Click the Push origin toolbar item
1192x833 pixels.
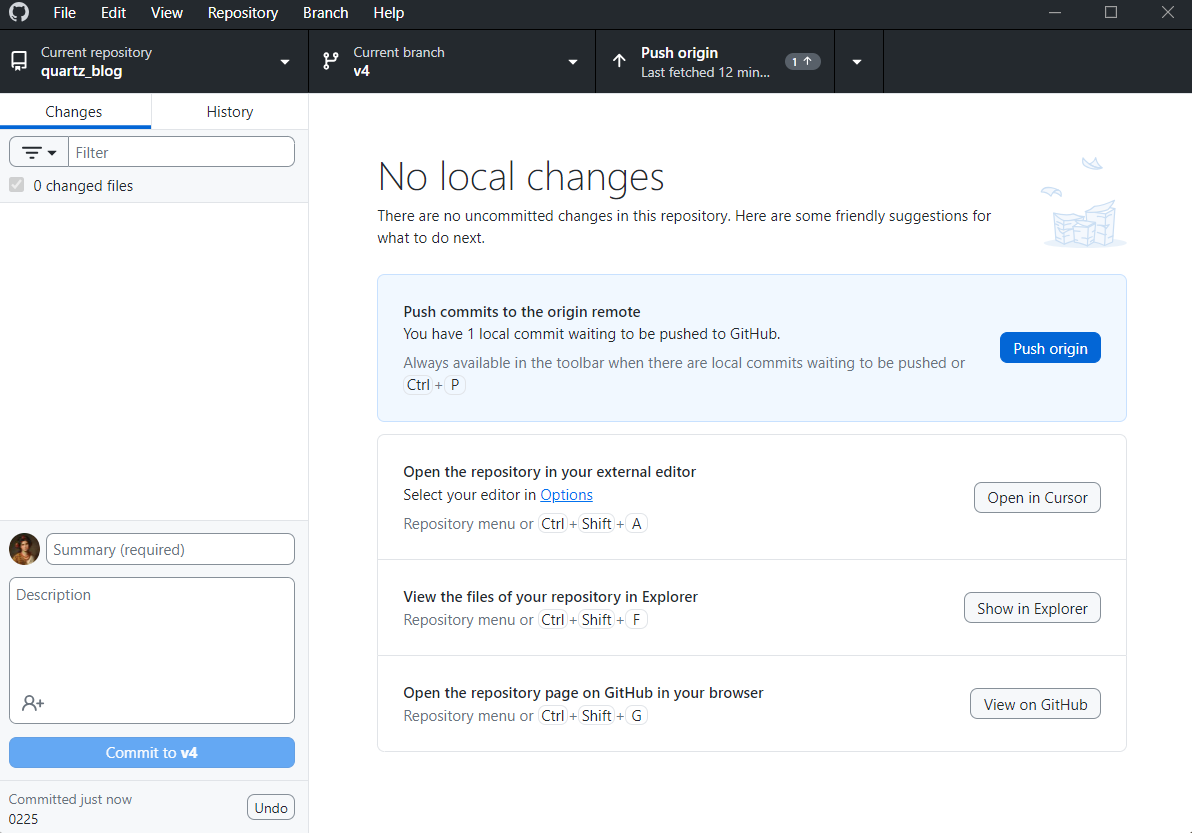click(715, 62)
